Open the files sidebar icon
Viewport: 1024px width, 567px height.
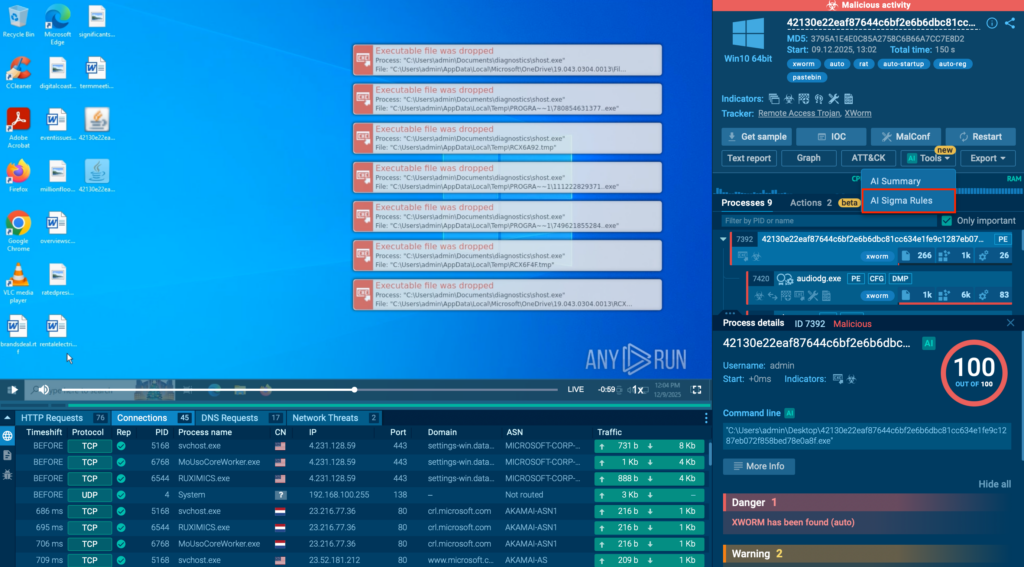click(7, 455)
